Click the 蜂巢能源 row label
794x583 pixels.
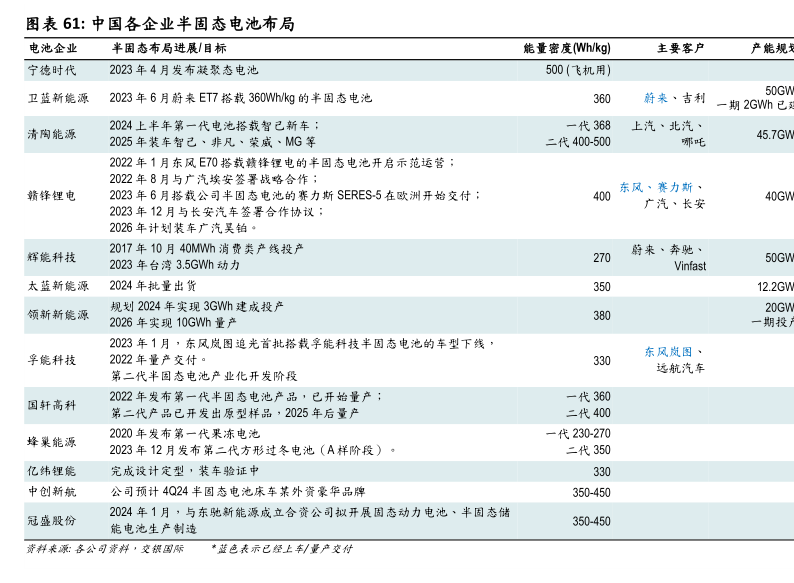pyautogui.click(x=52, y=441)
